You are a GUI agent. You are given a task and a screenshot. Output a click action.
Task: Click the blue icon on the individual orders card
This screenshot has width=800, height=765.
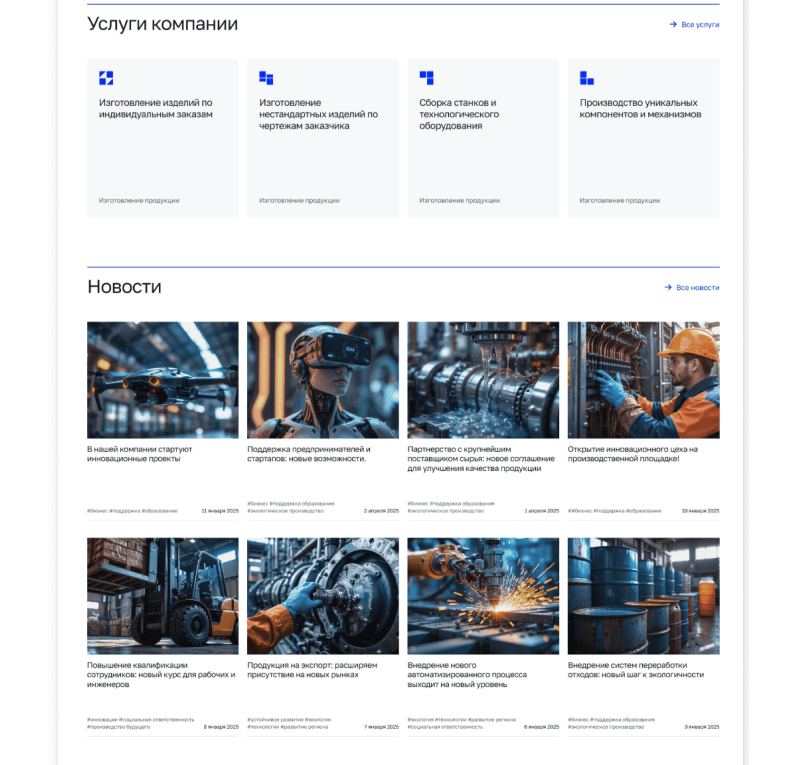coord(106,78)
